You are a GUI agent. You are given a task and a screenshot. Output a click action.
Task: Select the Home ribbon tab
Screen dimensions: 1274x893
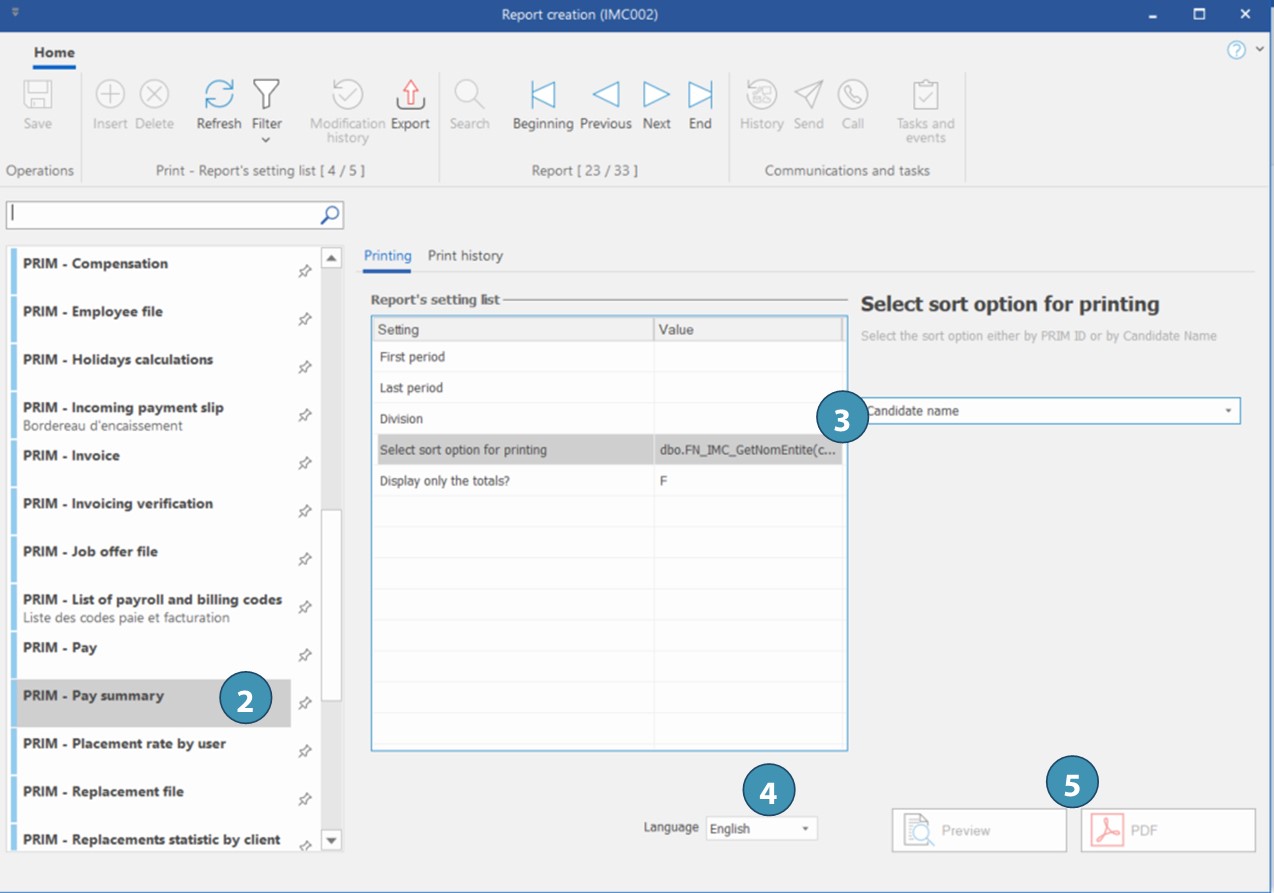tap(54, 53)
